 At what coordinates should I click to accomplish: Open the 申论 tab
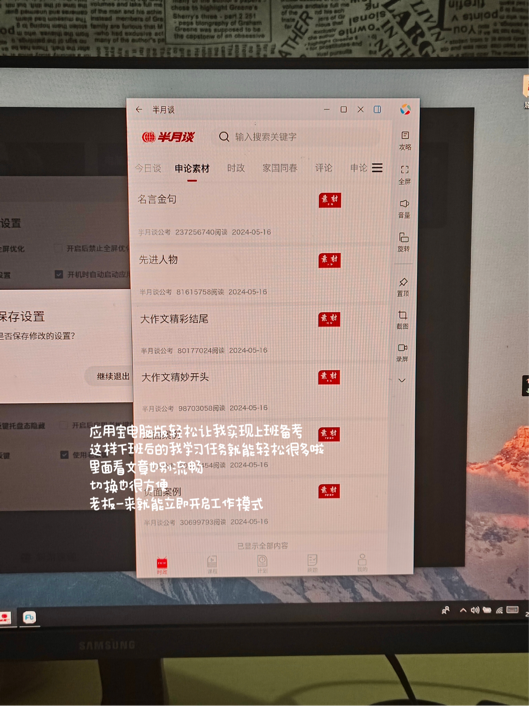click(359, 168)
